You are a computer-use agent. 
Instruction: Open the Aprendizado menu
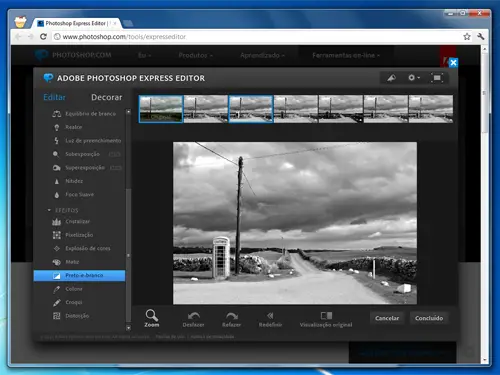click(262, 55)
